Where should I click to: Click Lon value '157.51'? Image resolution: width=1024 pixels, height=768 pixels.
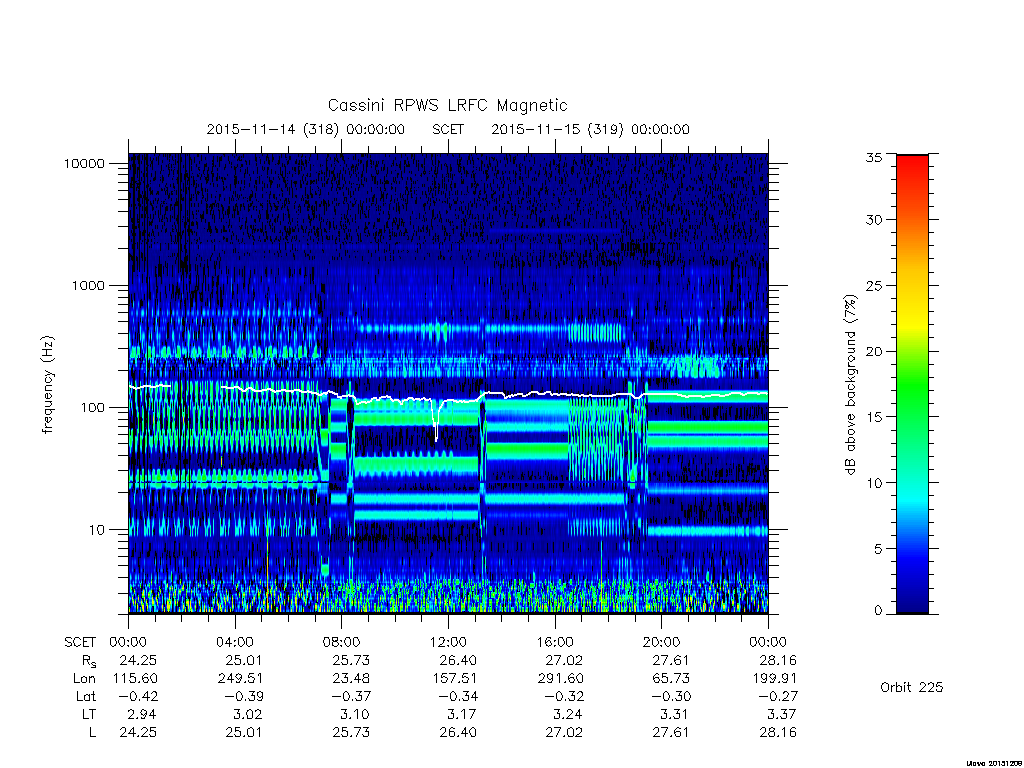click(x=455, y=679)
